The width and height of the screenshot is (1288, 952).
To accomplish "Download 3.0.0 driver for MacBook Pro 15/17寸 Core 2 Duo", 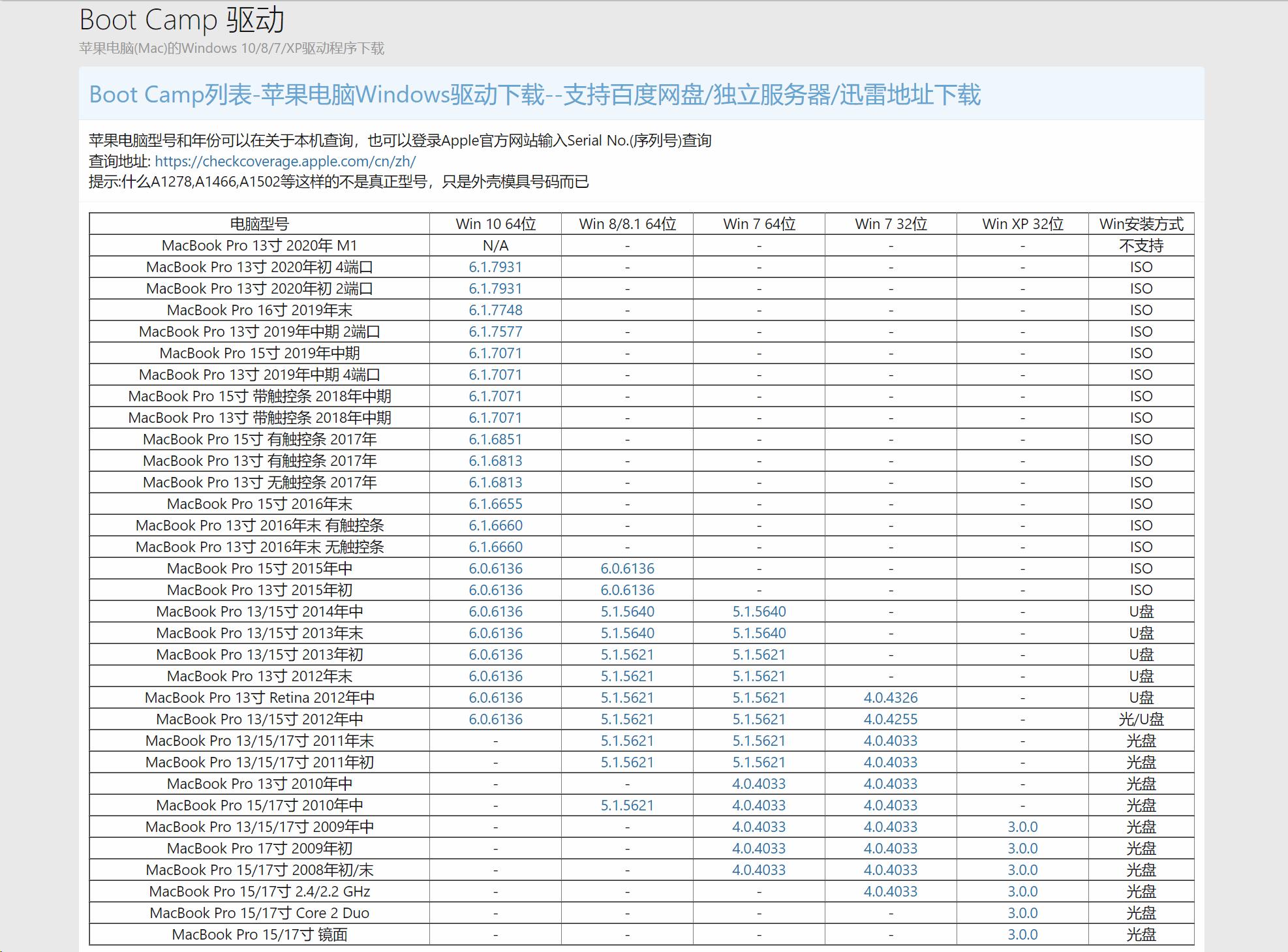I will [x=1023, y=913].
